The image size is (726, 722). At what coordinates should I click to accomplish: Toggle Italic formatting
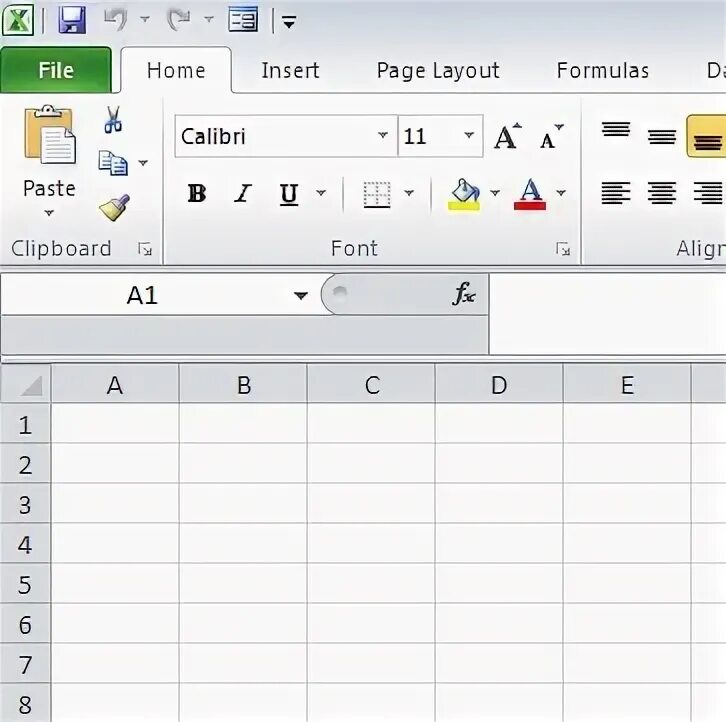pos(243,194)
